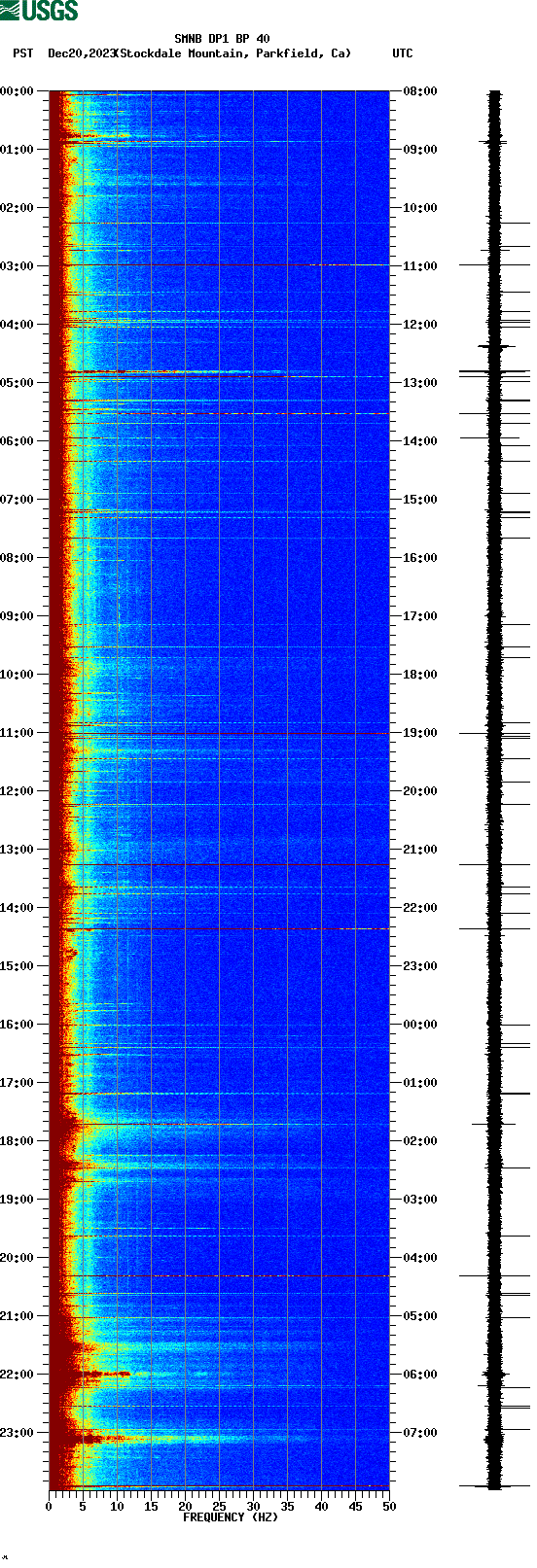
Task: Click the 06:00 UTC time label
Action: (x=419, y=1375)
